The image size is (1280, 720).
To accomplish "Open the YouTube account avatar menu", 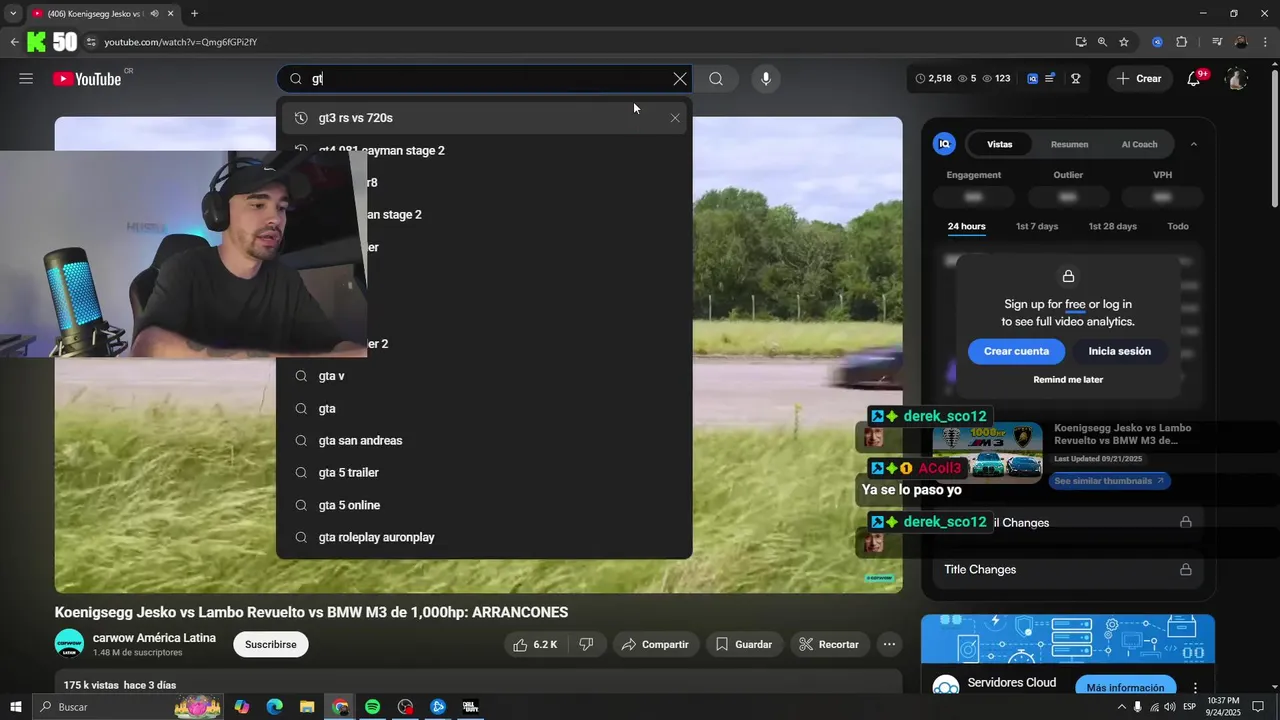I will coord(1237,79).
